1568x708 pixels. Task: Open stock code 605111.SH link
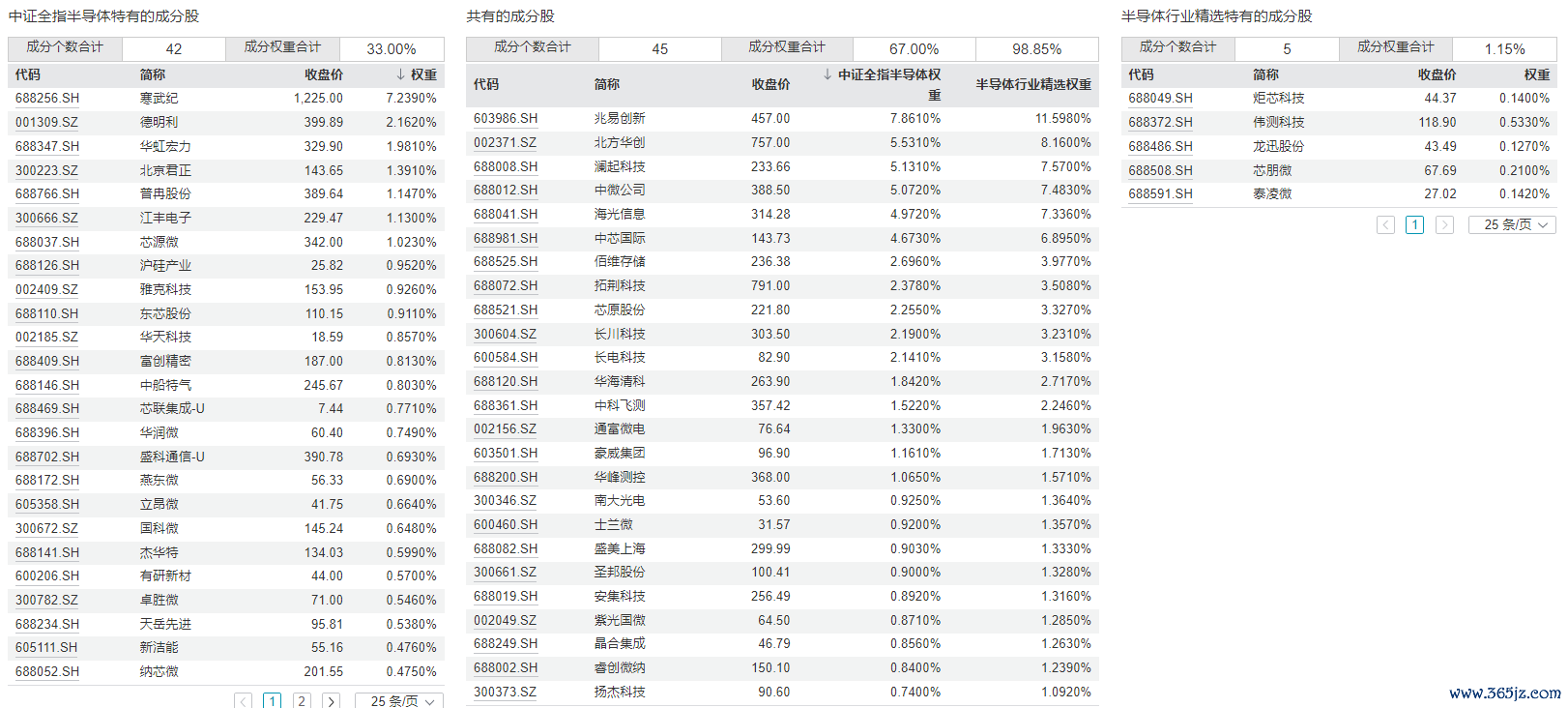click(x=46, y=648)
